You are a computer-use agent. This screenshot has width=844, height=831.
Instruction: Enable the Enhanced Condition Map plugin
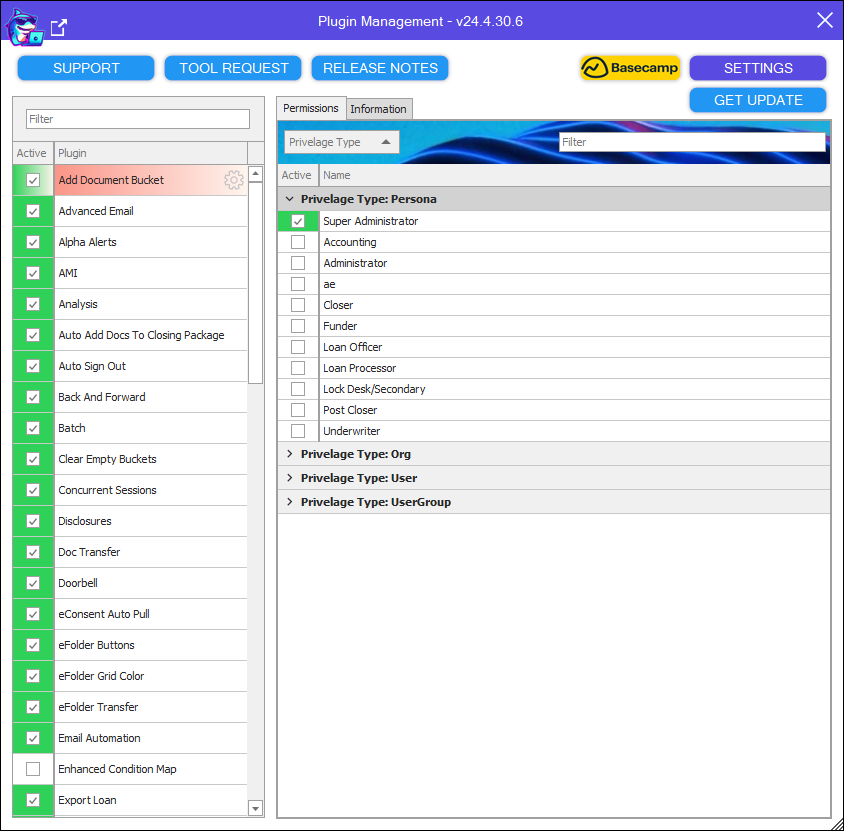click(33, 769)
